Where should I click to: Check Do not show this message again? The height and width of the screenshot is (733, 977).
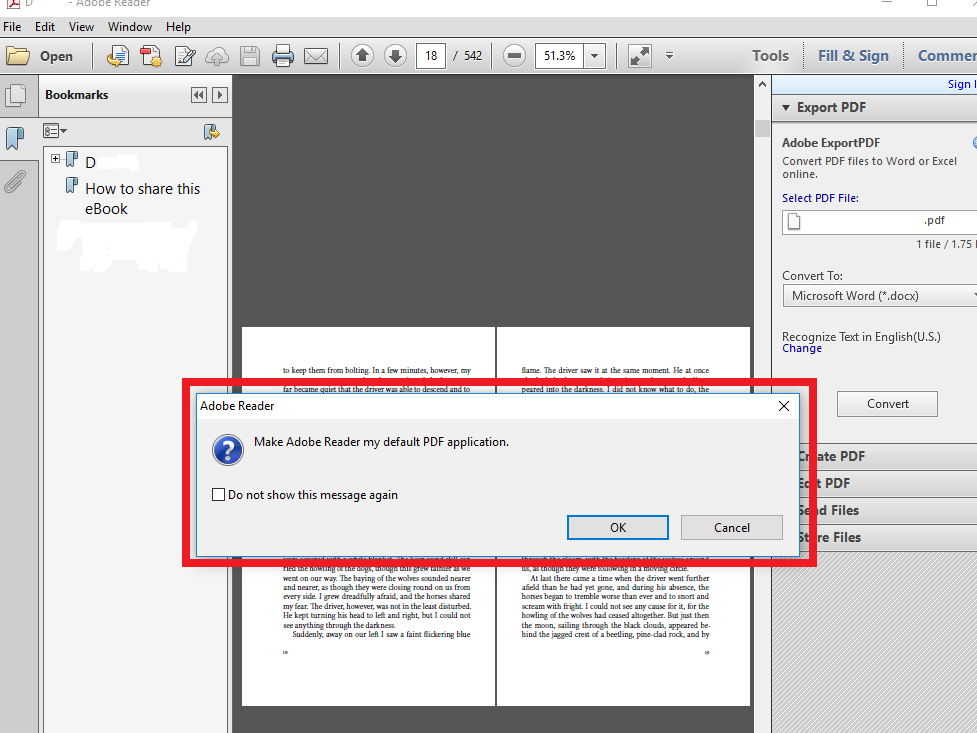pos(218,494)
